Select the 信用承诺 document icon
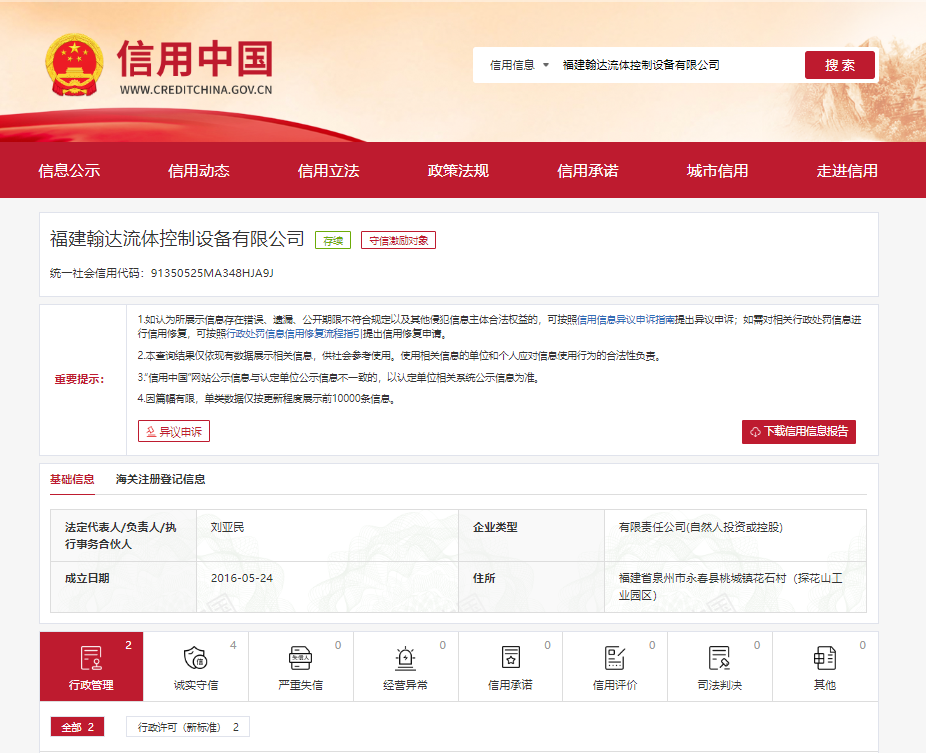Screen dimensions: 926x753 click(x=510, y=658)
